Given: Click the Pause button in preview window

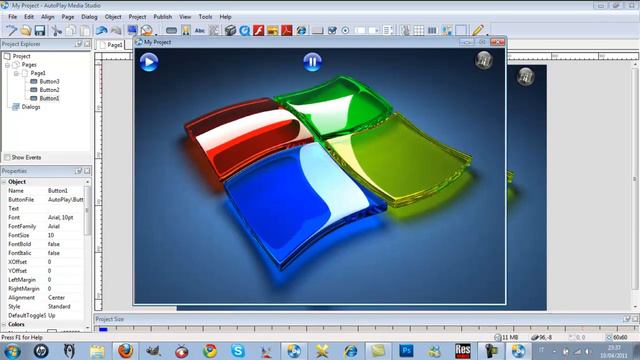Looking at the screenshot, I should tap(313, 62).
